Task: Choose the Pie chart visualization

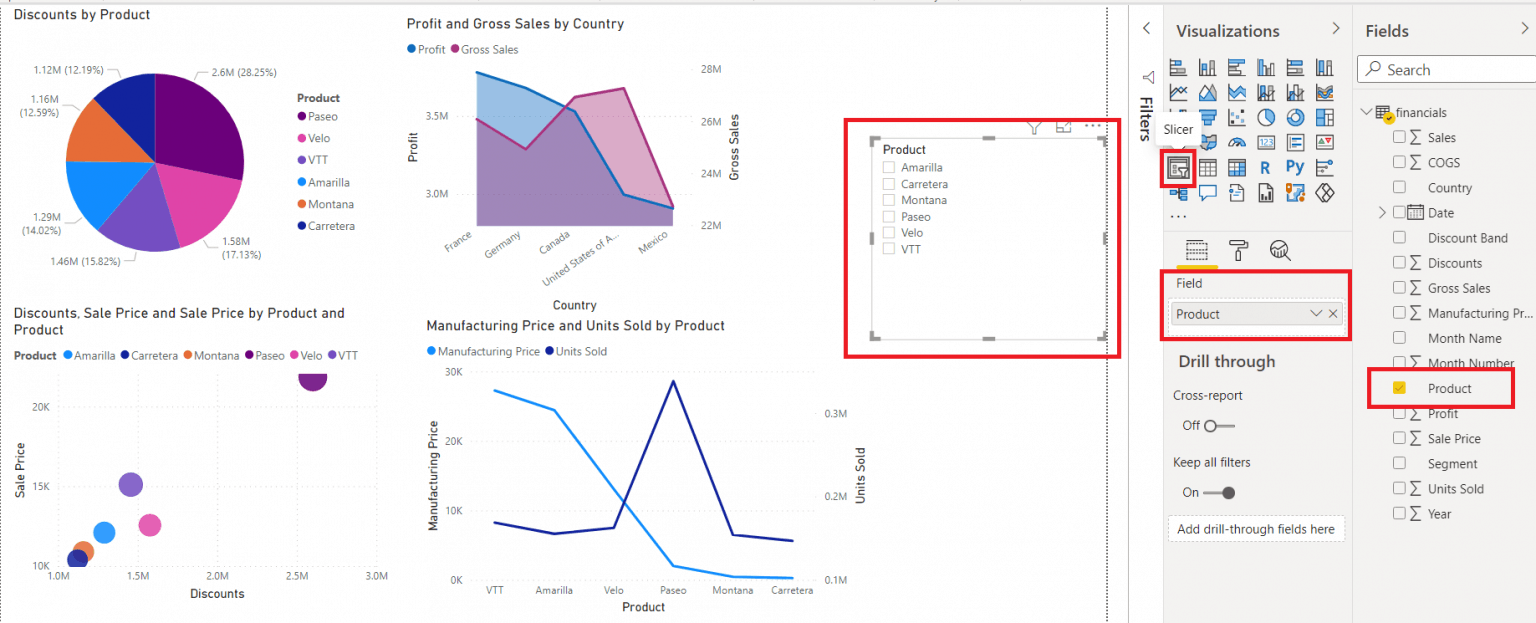Action: [x=1266, y=117]
